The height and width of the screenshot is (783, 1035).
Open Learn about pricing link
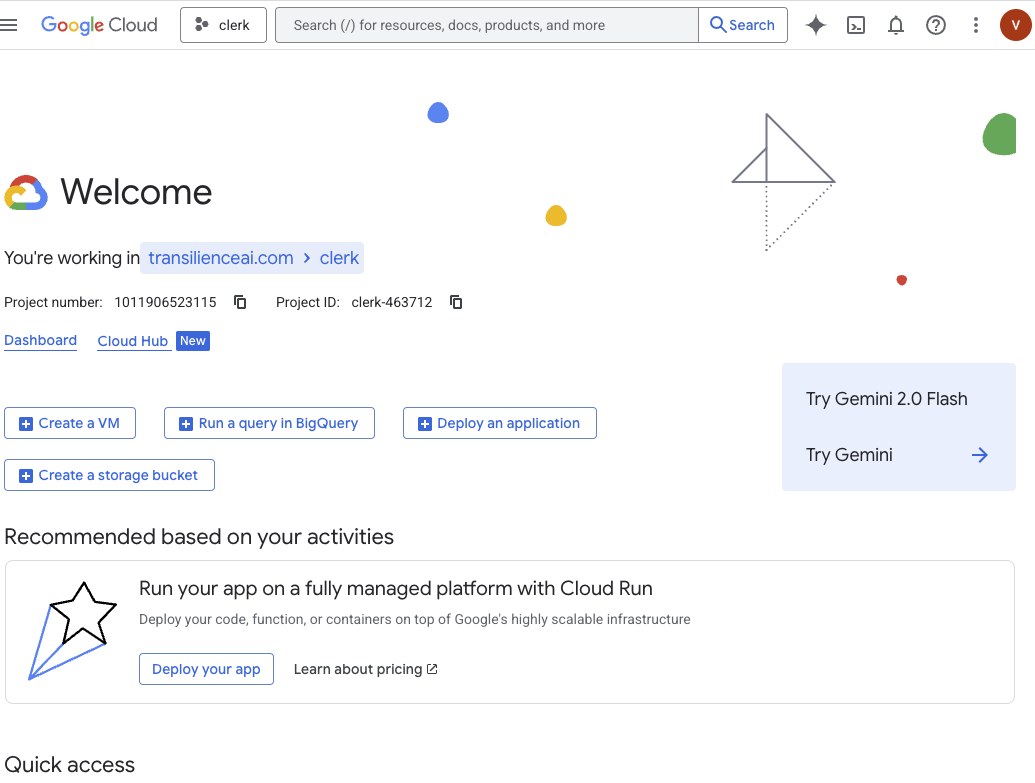click(x=366, y=669)
